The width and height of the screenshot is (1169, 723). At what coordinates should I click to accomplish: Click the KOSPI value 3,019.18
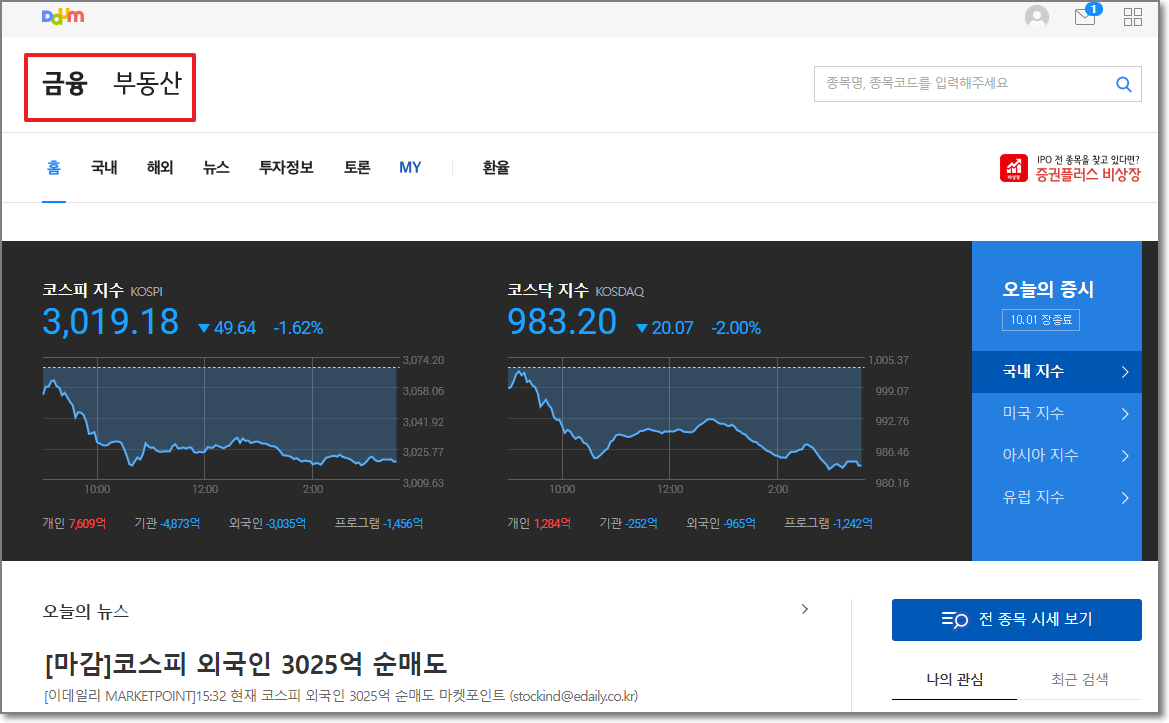click(x=110, y=322)
